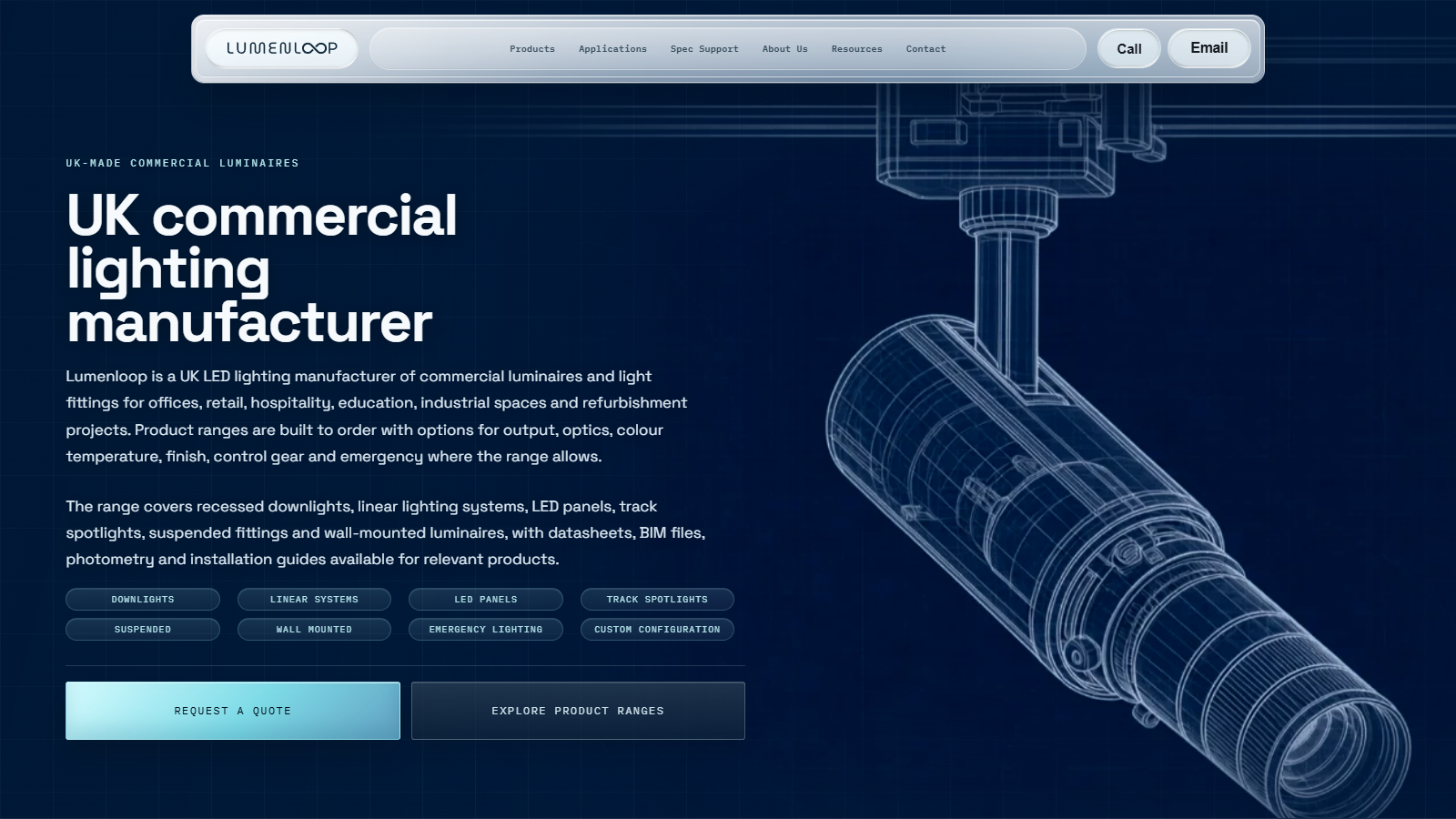Go to Applications in the navigation
This screenshot has height=819, width=1456.
point(612,49)
